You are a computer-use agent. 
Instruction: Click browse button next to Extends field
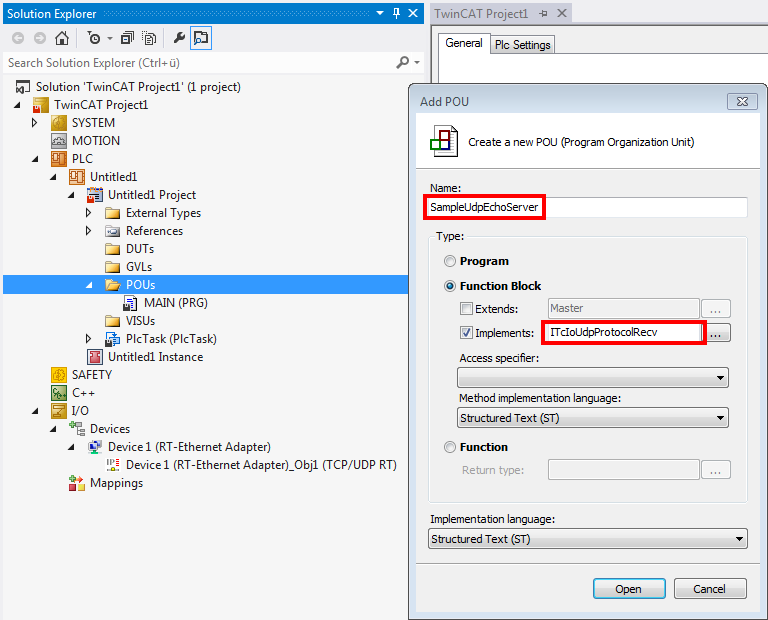click(x=716, y=309)
